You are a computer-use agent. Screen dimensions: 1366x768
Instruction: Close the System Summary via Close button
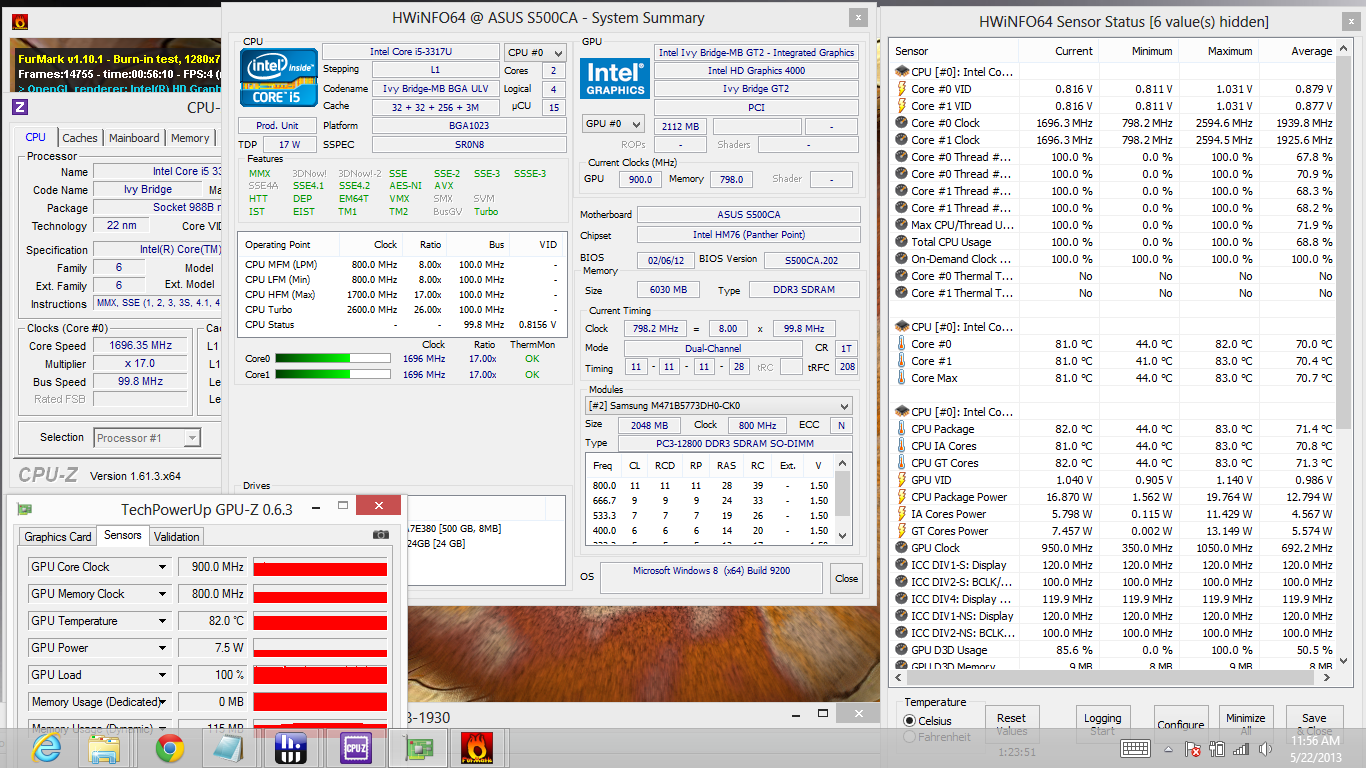click(x=846, y=578)
